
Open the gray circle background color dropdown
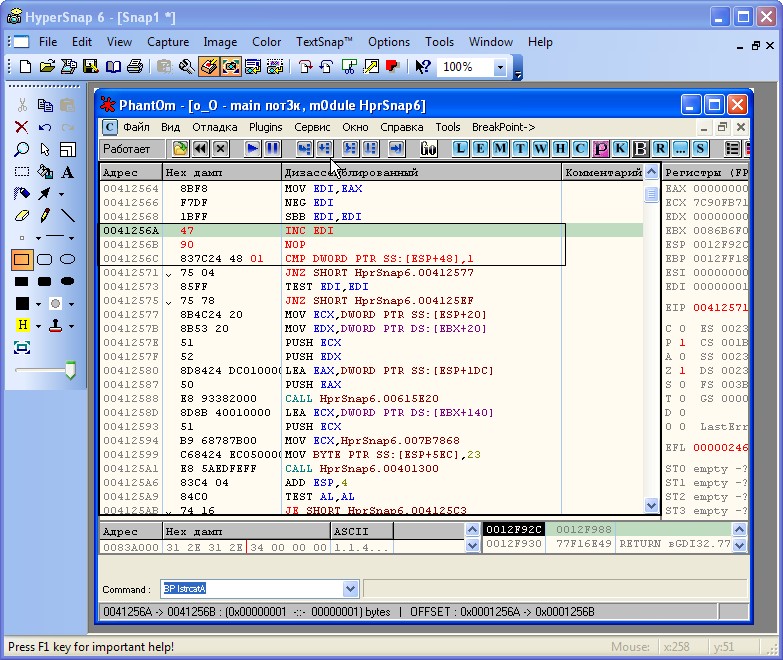click(71, 304)
